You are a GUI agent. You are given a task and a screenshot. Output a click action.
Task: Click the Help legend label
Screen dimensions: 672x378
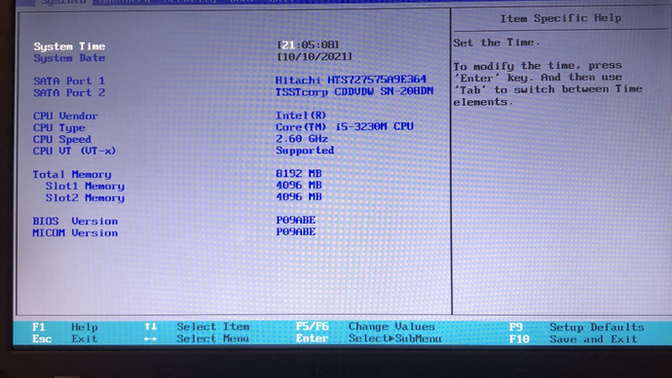click(x=84, y=327)
